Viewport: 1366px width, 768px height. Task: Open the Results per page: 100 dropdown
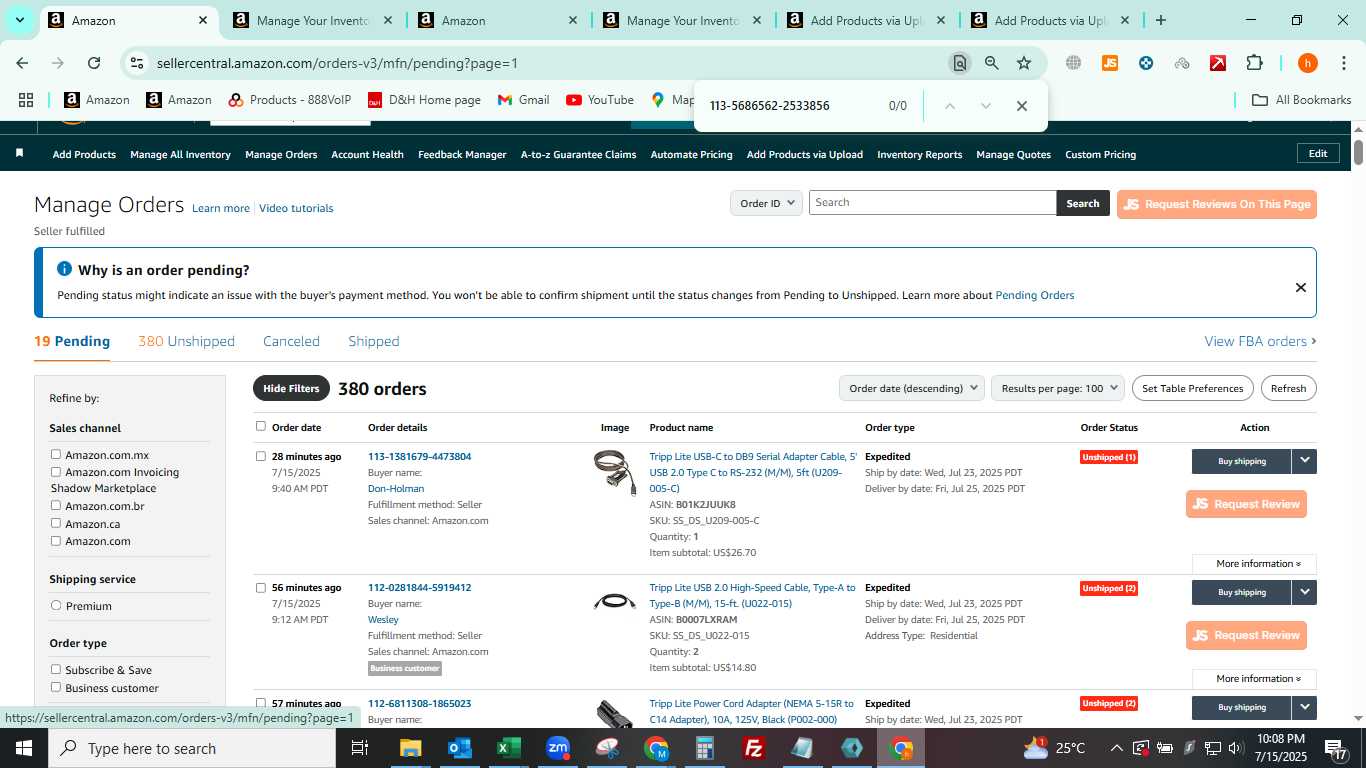(1058, 388)
